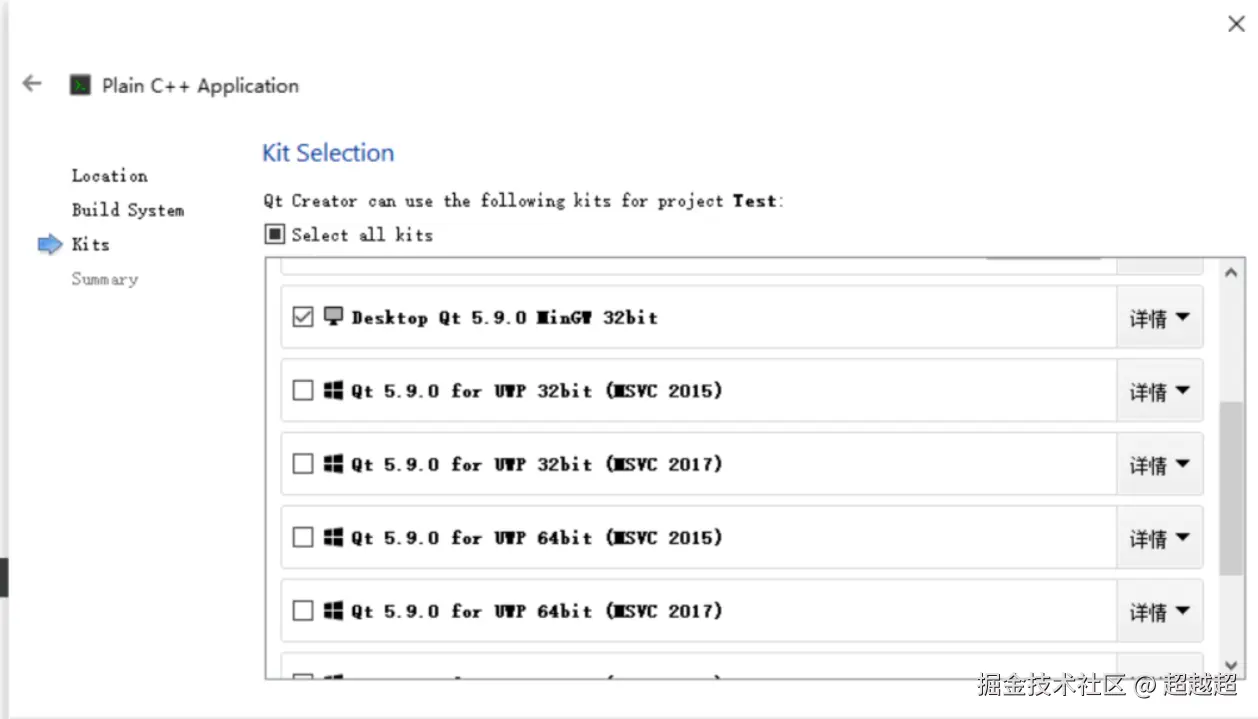The height and width of the screenshot is (719, 1258).
Task: Click the kit list scrollbar thumb
Action: pyautogui.click(x=1231, y=488)
